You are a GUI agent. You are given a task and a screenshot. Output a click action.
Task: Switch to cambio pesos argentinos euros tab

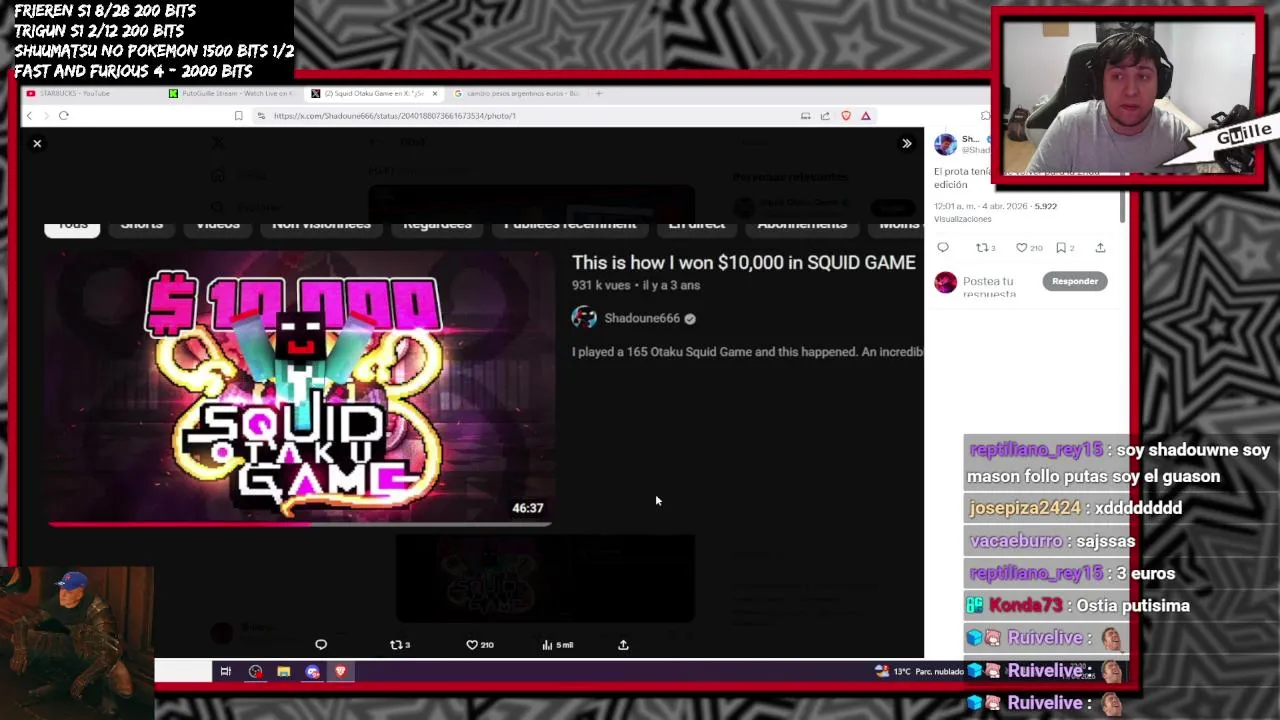pos(517,94)
